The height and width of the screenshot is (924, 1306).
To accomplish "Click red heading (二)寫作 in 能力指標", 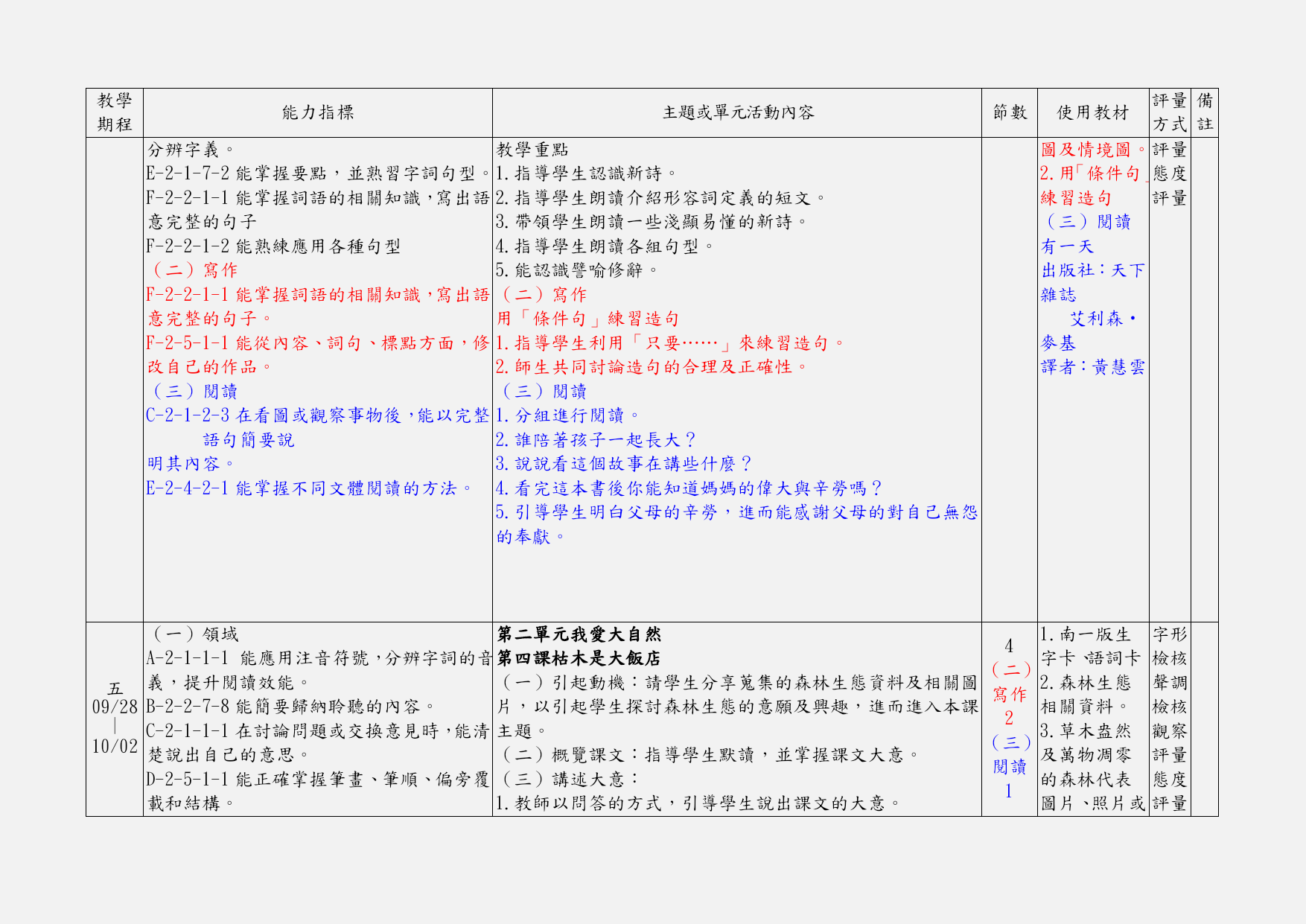I will coord(192,270).
